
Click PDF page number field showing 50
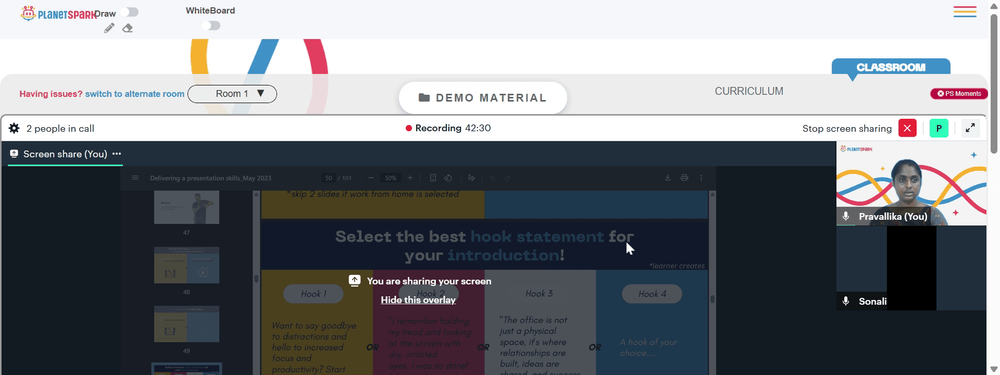329,178
